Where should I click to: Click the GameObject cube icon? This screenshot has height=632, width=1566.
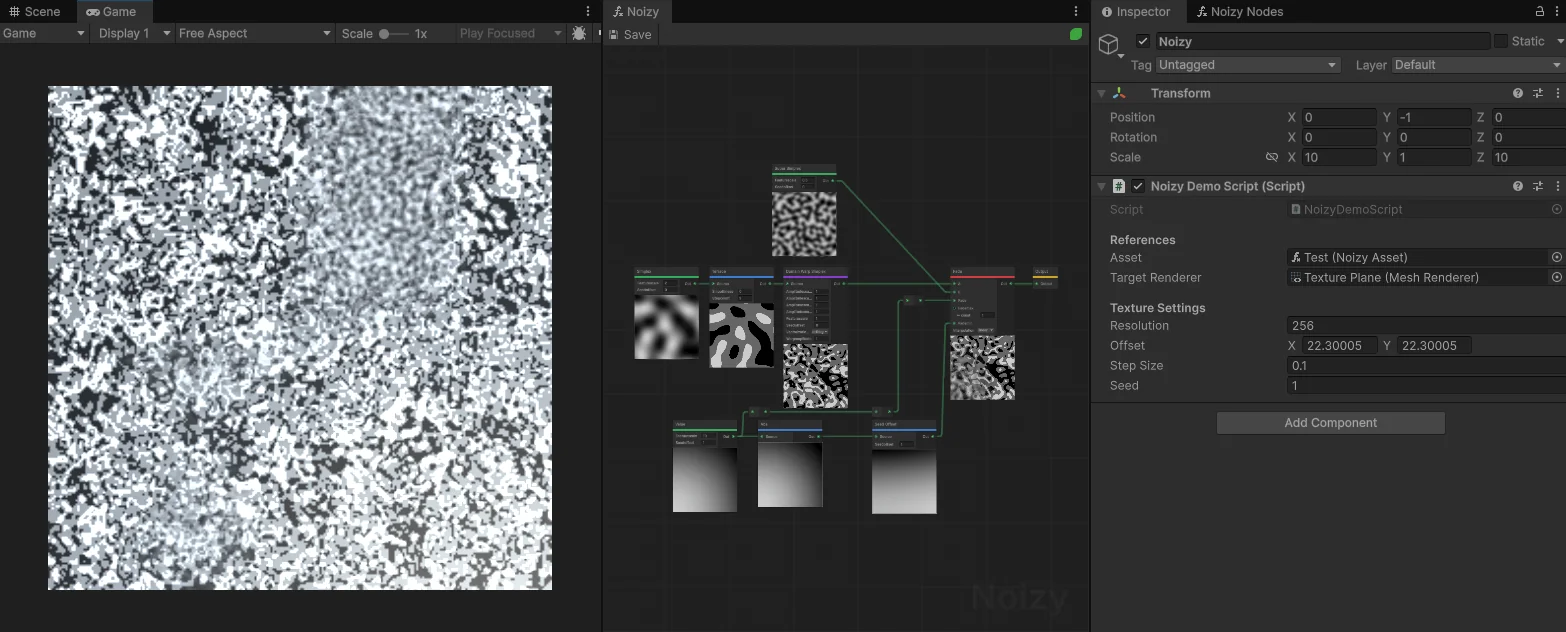tap(1108, 44)
